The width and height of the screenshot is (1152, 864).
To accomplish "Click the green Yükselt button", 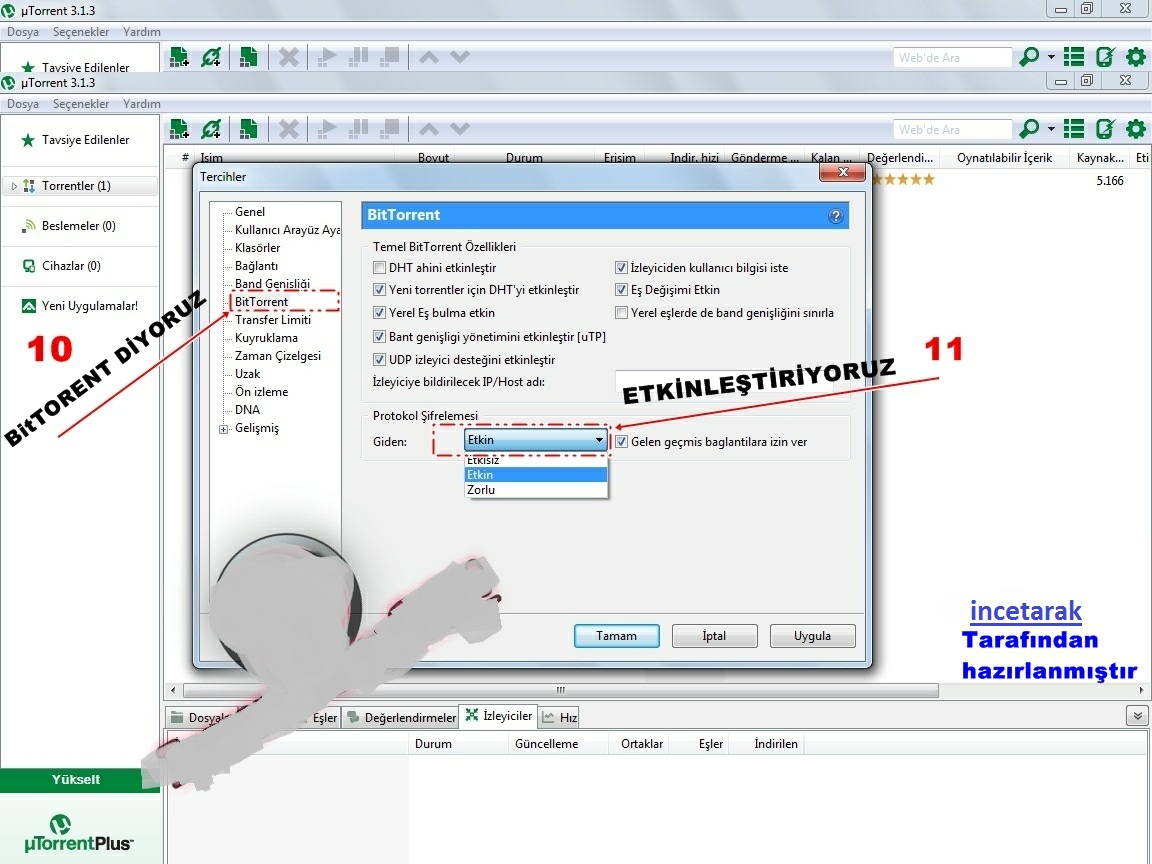I will click(76, 780).
